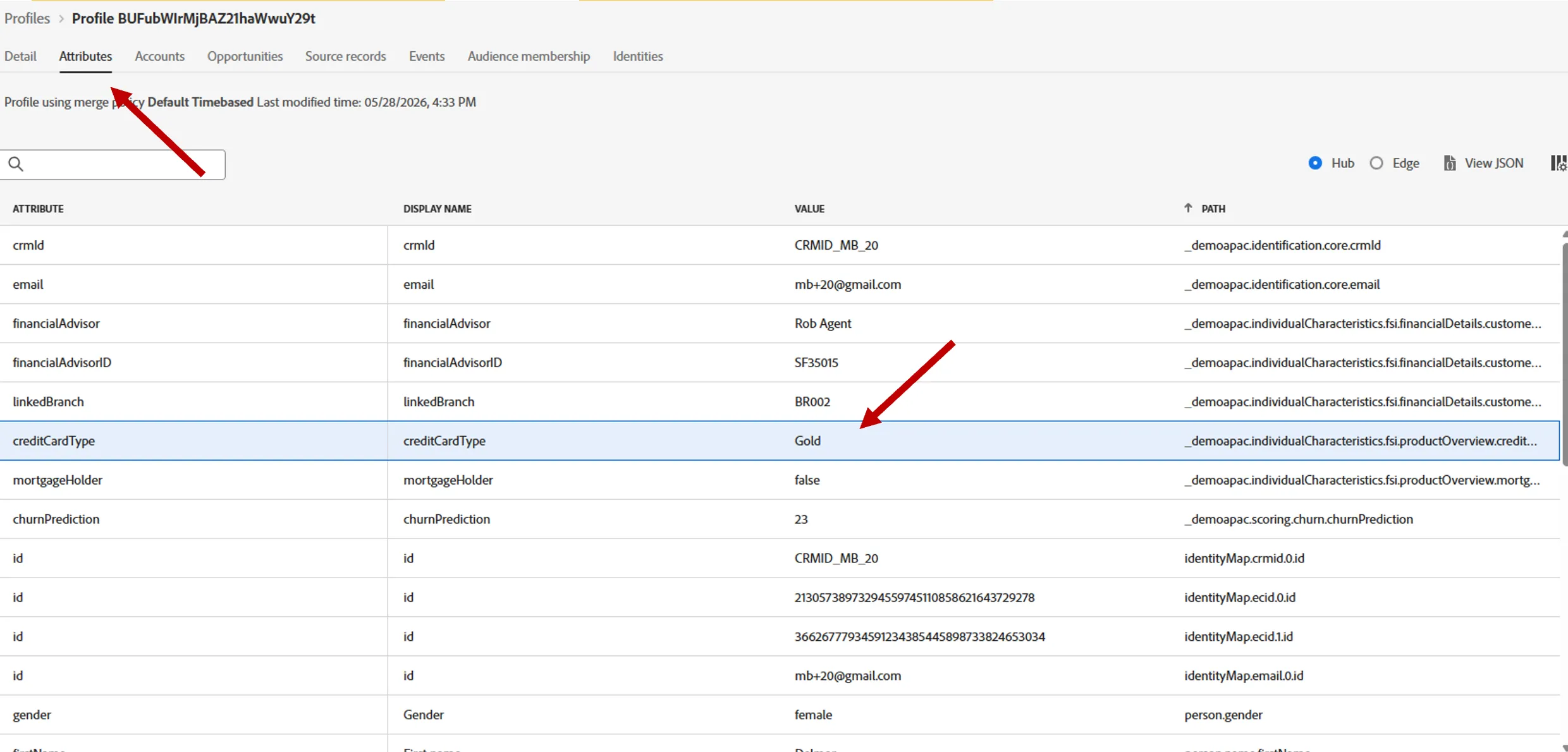Screen dimensions: 1568x752
Task: Click the search magnifier icon
Action: [16, 164]
